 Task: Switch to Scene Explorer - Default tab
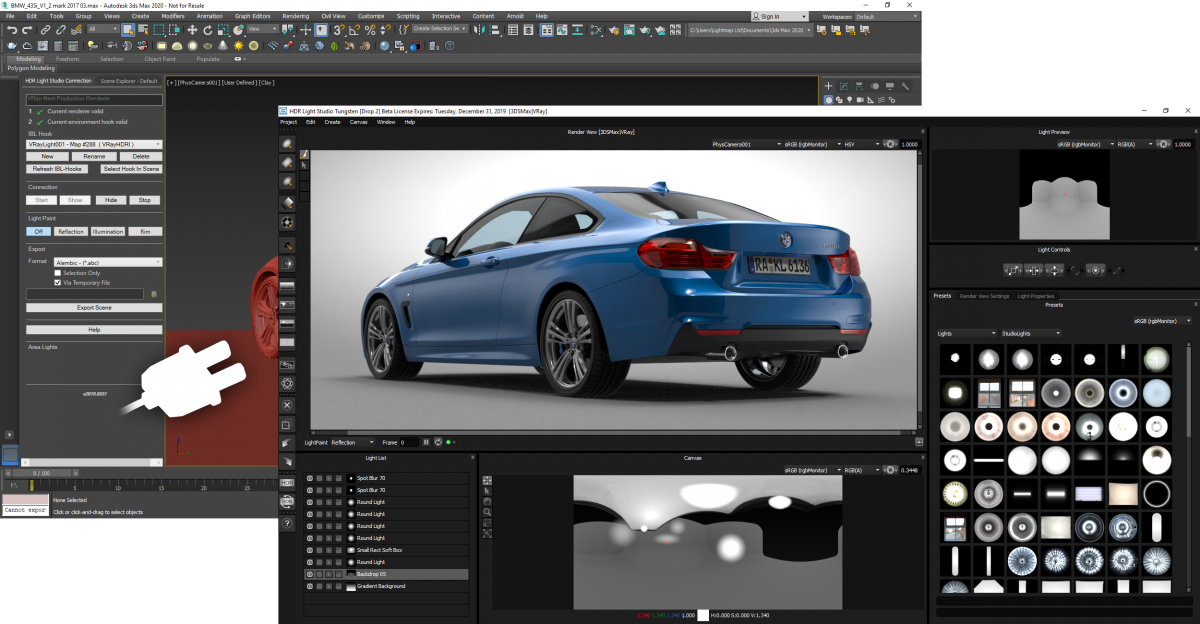129,81
